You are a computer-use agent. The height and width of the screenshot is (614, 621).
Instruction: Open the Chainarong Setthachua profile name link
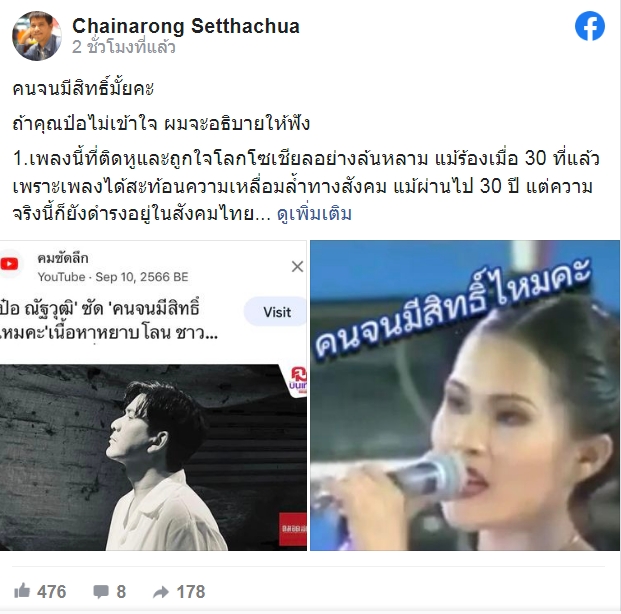(186, 26)
